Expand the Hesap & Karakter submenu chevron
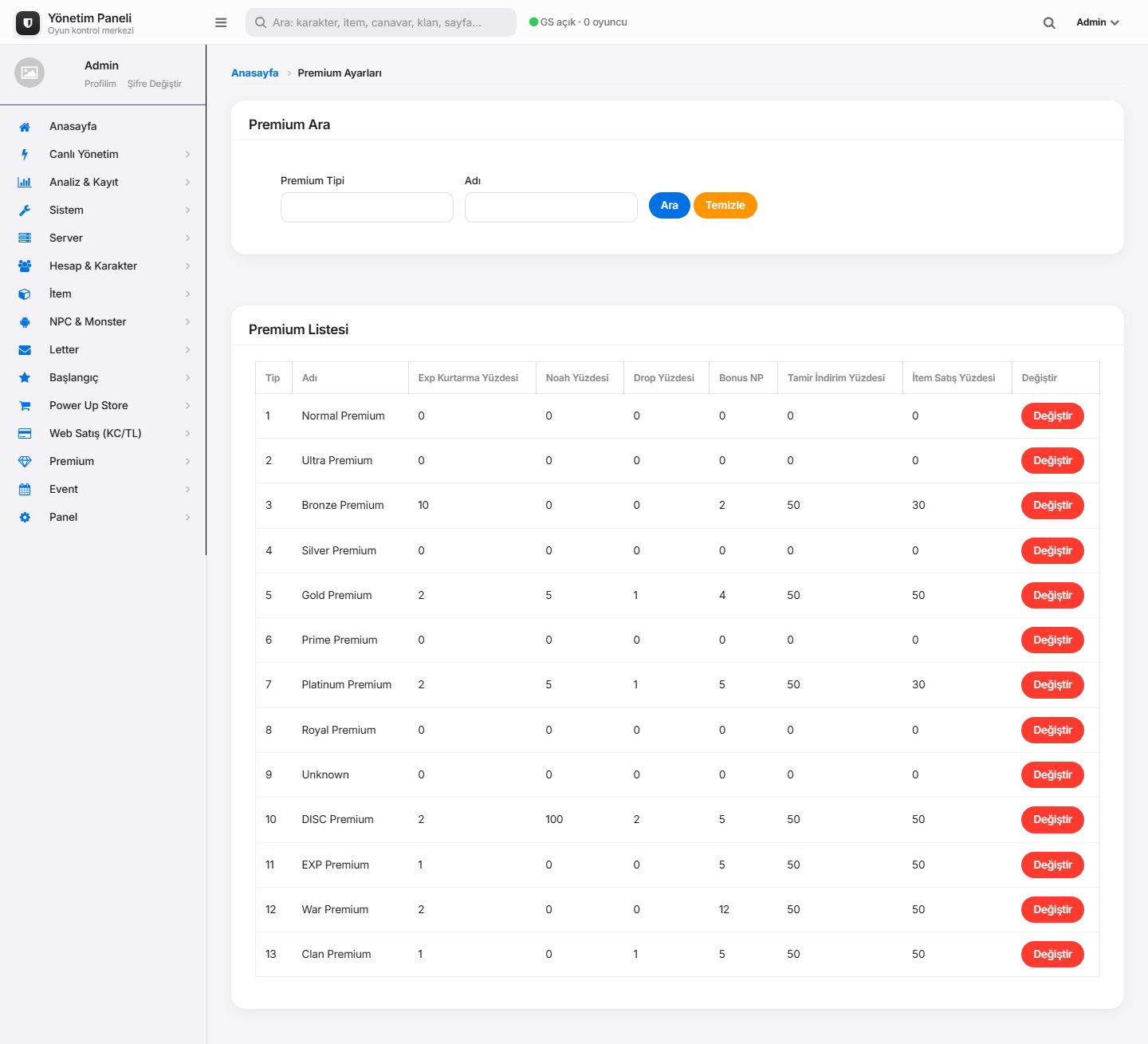 (x=188, y=266)
